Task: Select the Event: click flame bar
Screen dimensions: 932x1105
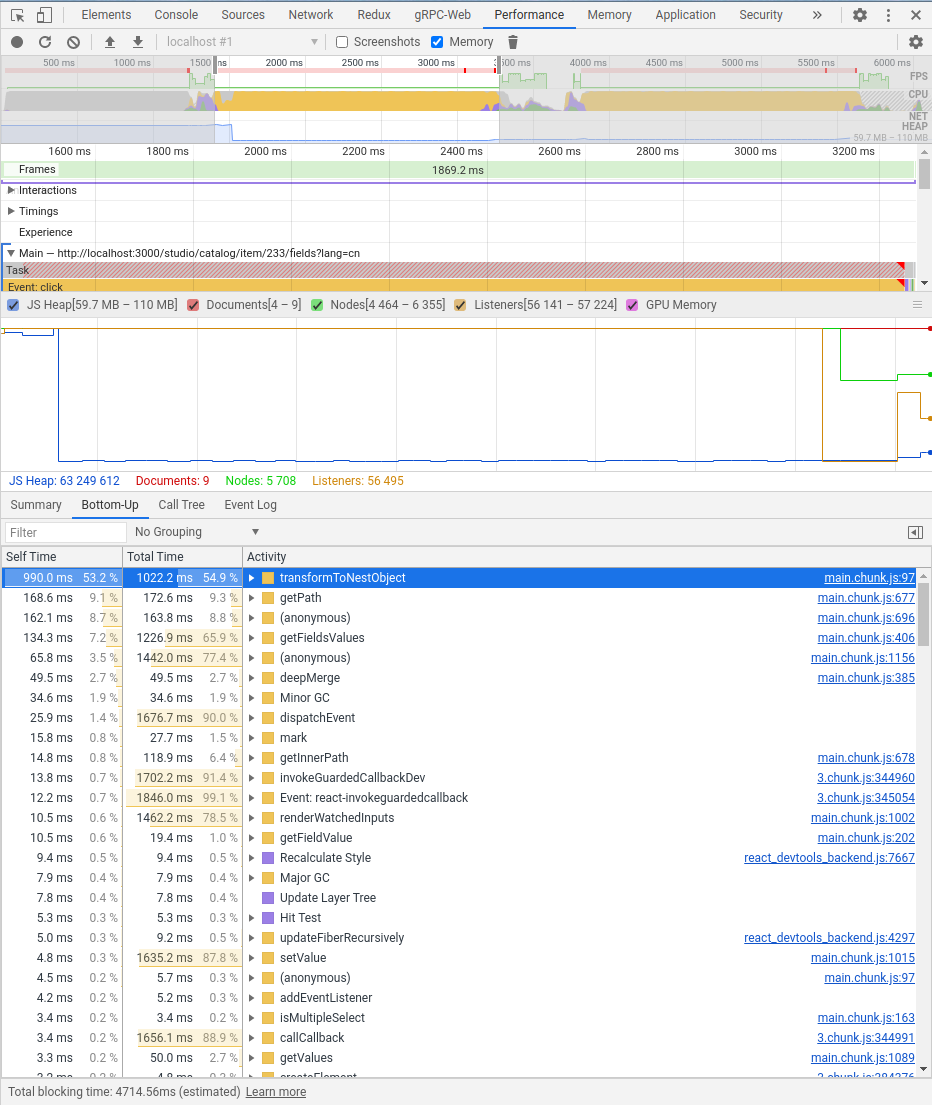Action: [x=454, y=286]
